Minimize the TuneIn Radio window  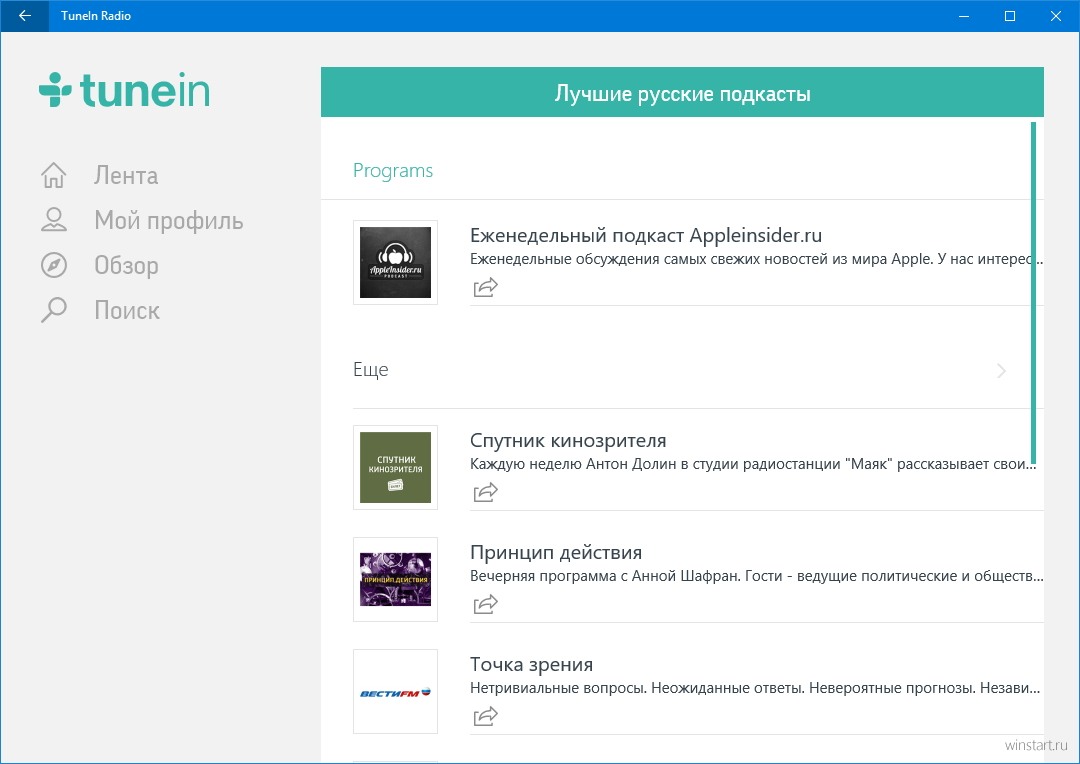click(964, 16)
